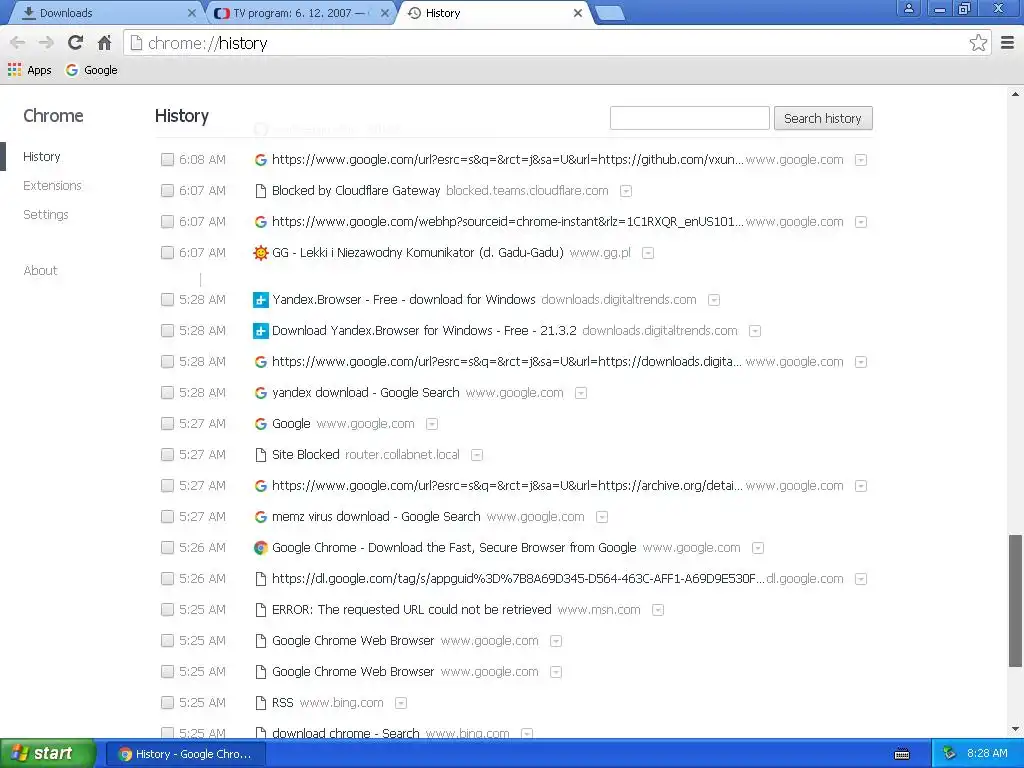
Task: Click the Google favicon beside yandex download search
Action: pyautogui.click(x=261, y=392)
